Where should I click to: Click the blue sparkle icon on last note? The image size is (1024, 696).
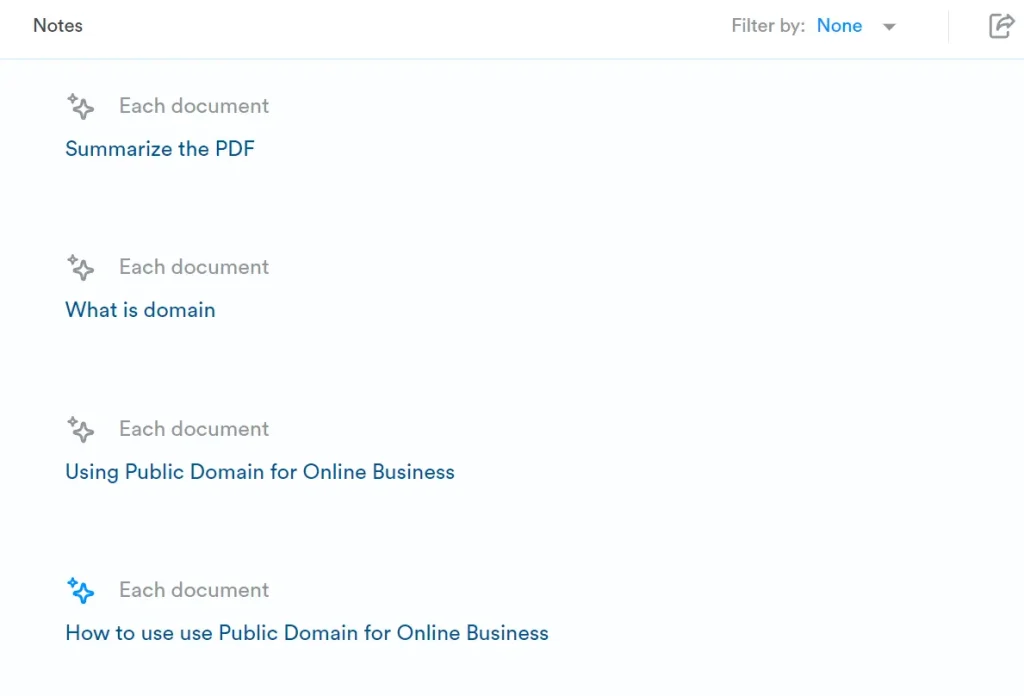click(80, 590)
